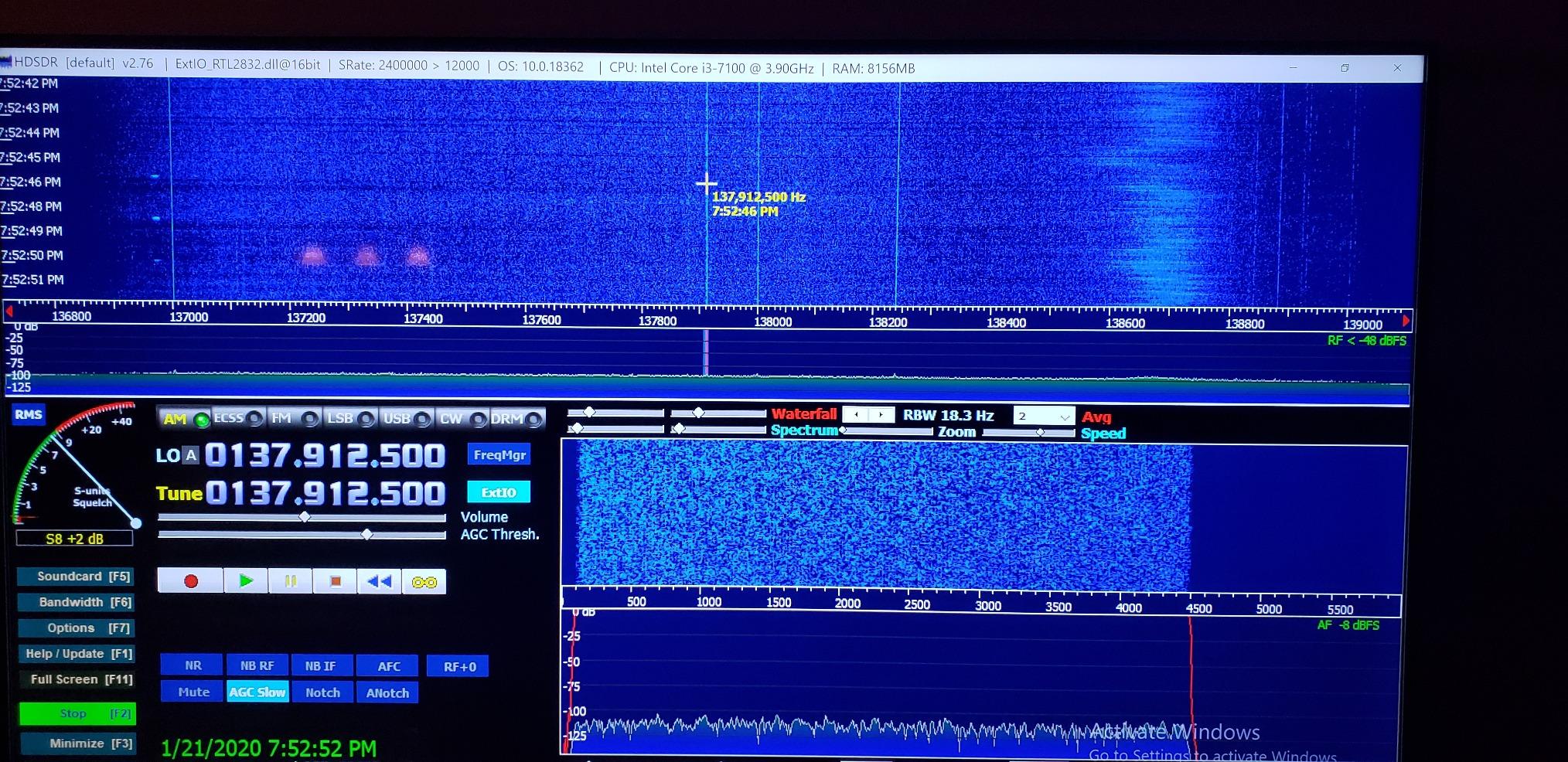1568x762 pixels.
Task: Select CW demodulation mode
Action: [462, 419]
